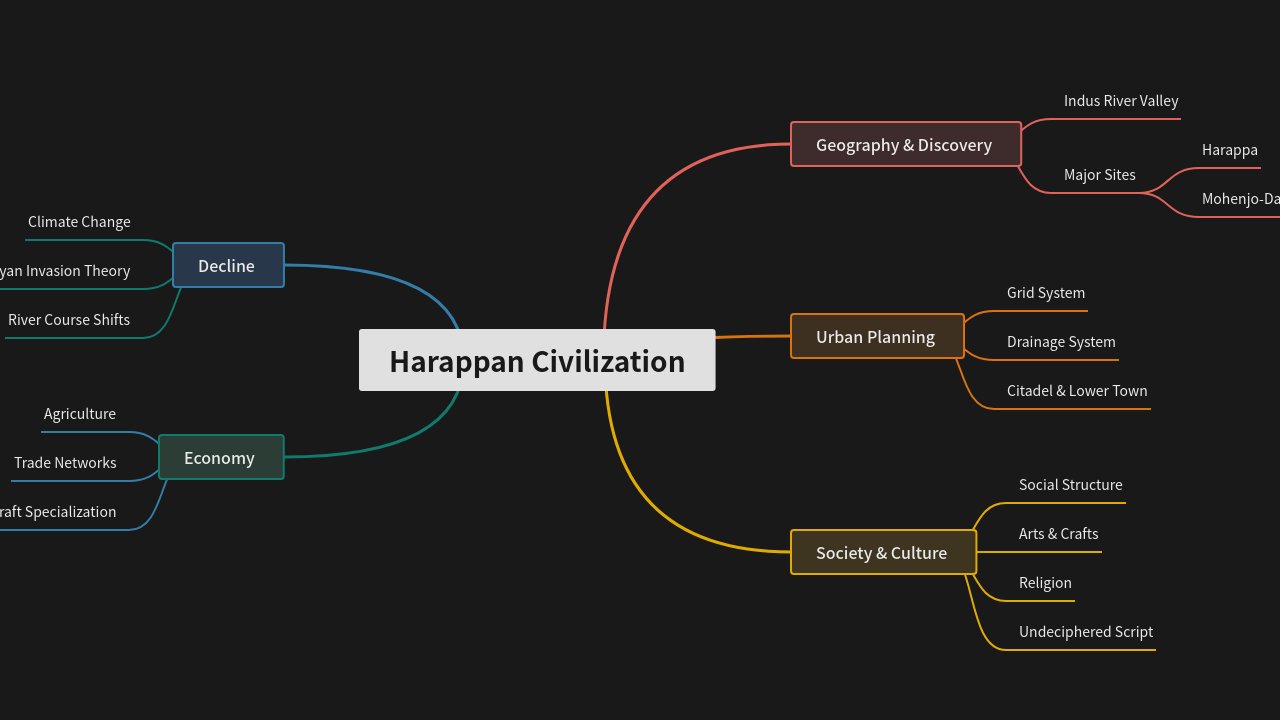1280x720 pixels.
Task: Click the Arts & Crafts node
Action: coord(1058,533)
